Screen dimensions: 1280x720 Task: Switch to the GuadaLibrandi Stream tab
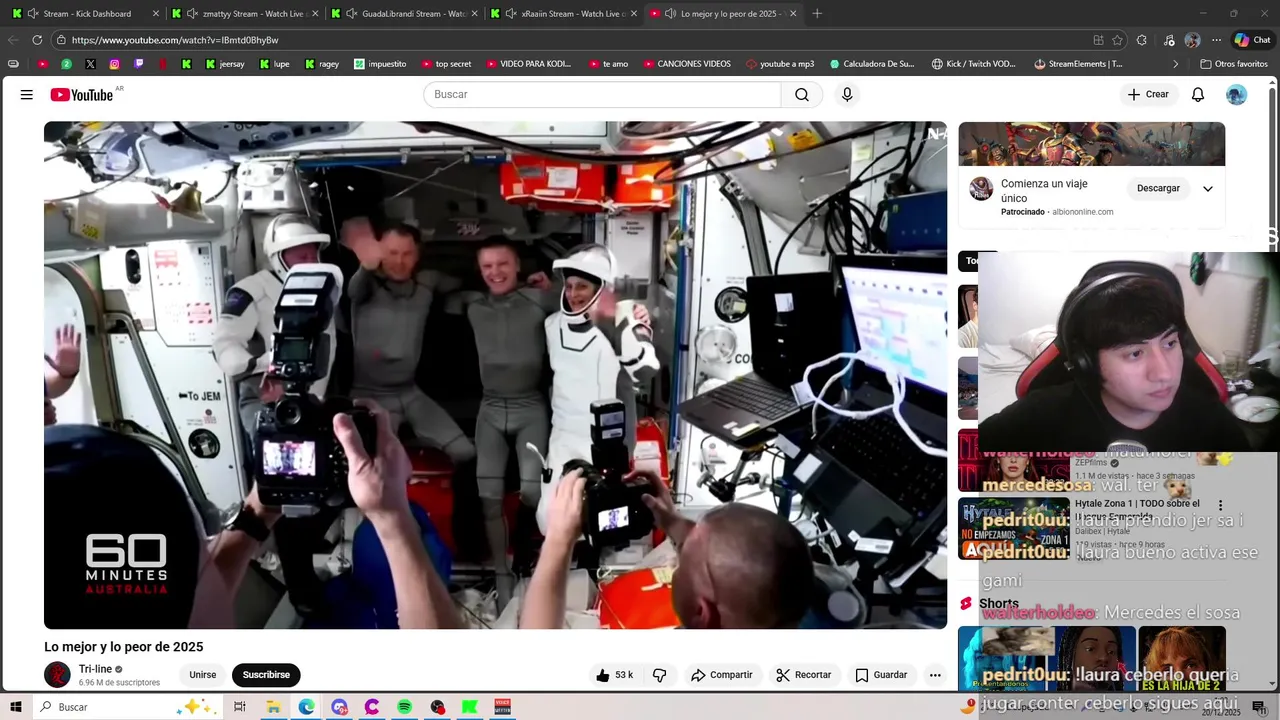404,14
